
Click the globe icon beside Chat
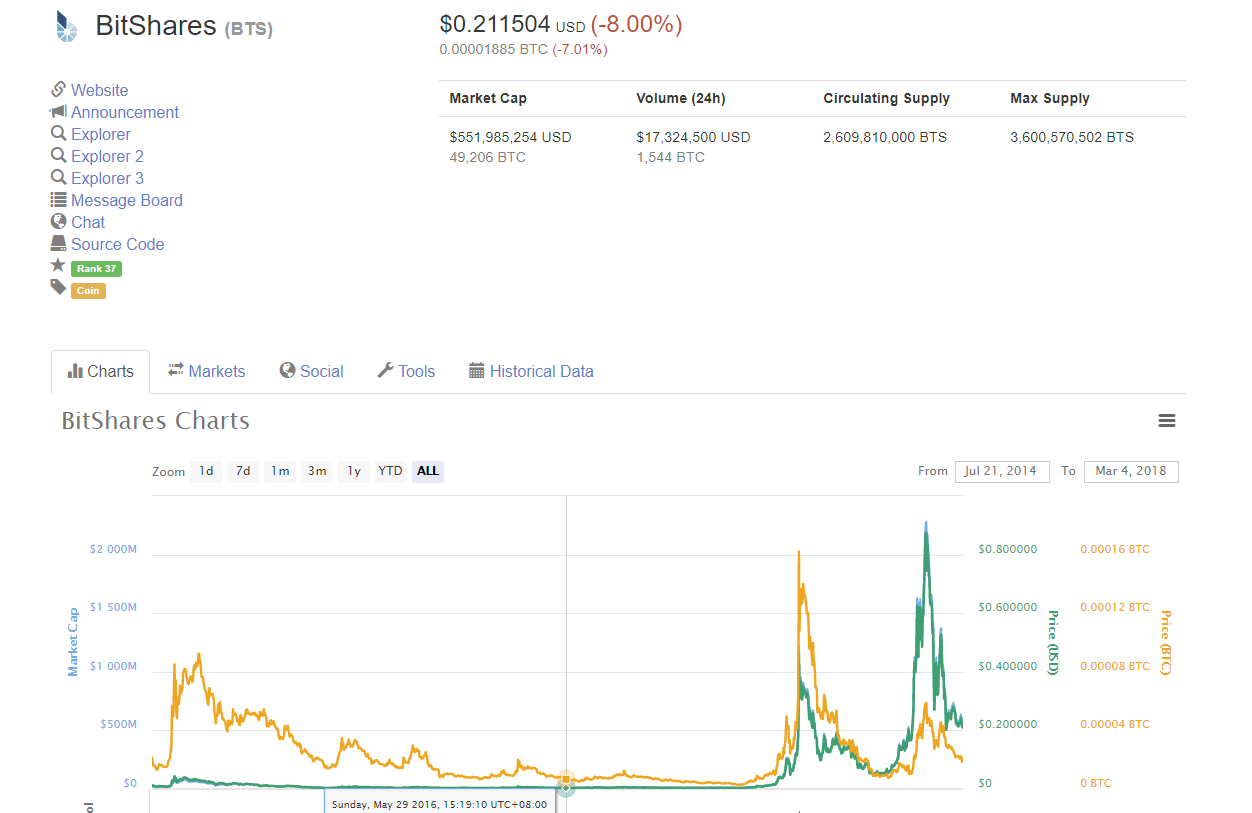[x=58, y=221]
